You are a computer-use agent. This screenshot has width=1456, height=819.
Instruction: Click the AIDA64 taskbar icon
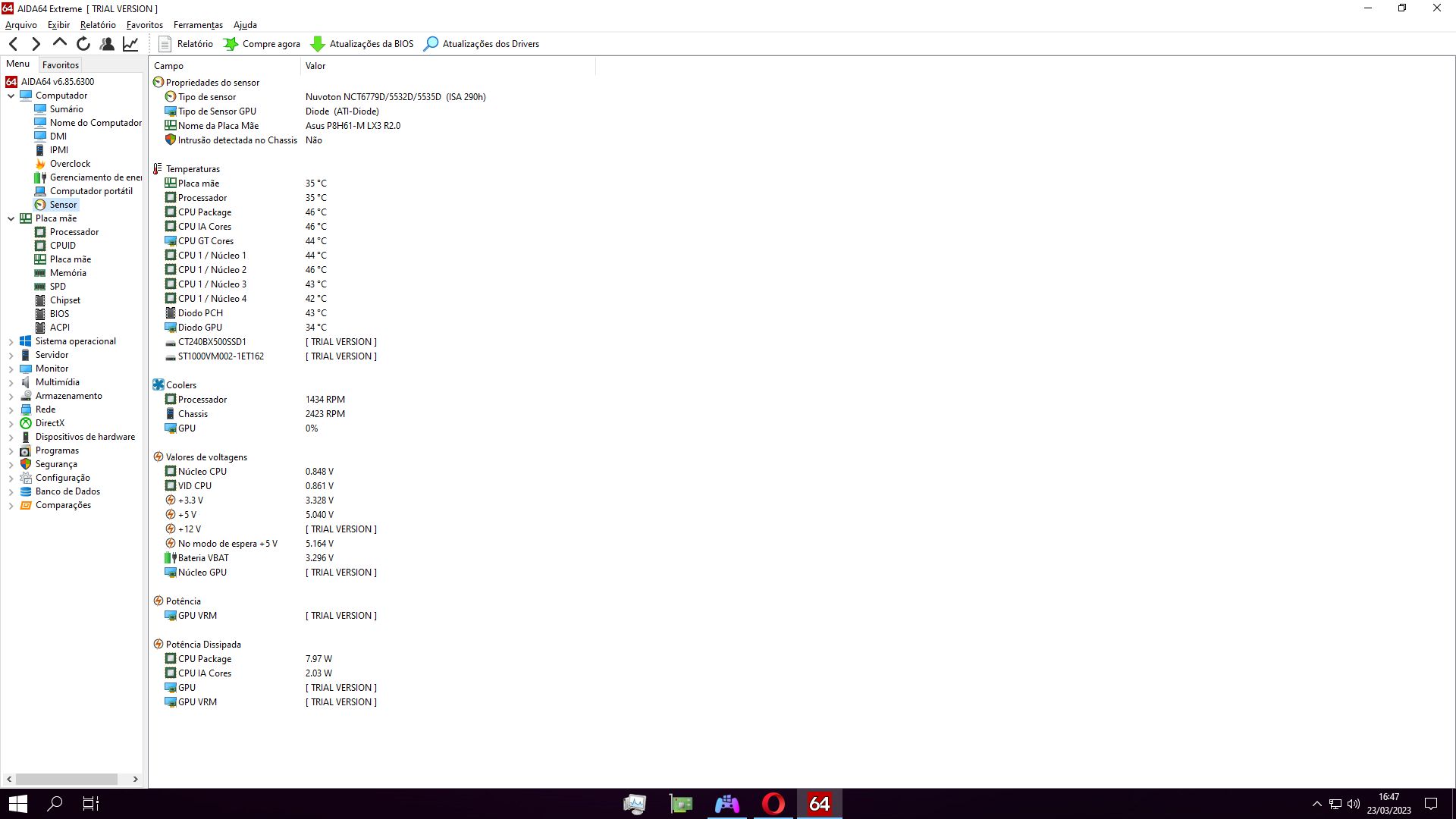(x=819, y=804)
